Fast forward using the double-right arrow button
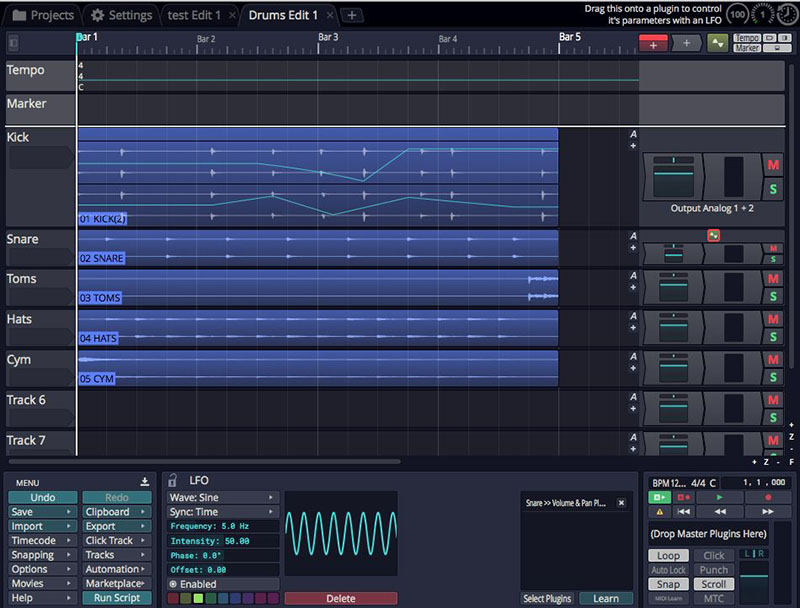800x608 pixels. coord(768,511)
